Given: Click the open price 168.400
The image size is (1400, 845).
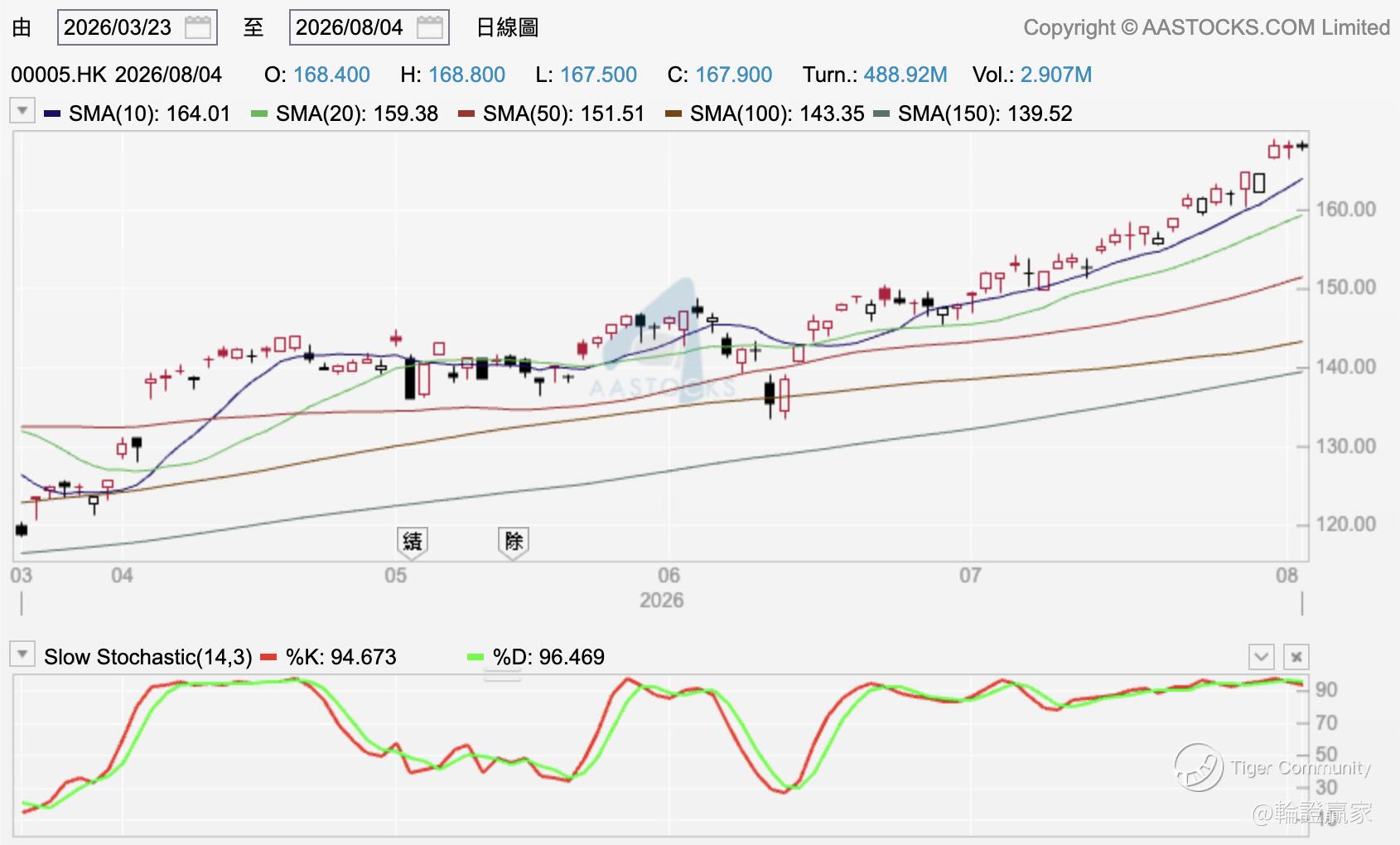Looking at the screenshot, I should (x=331, y=75).
